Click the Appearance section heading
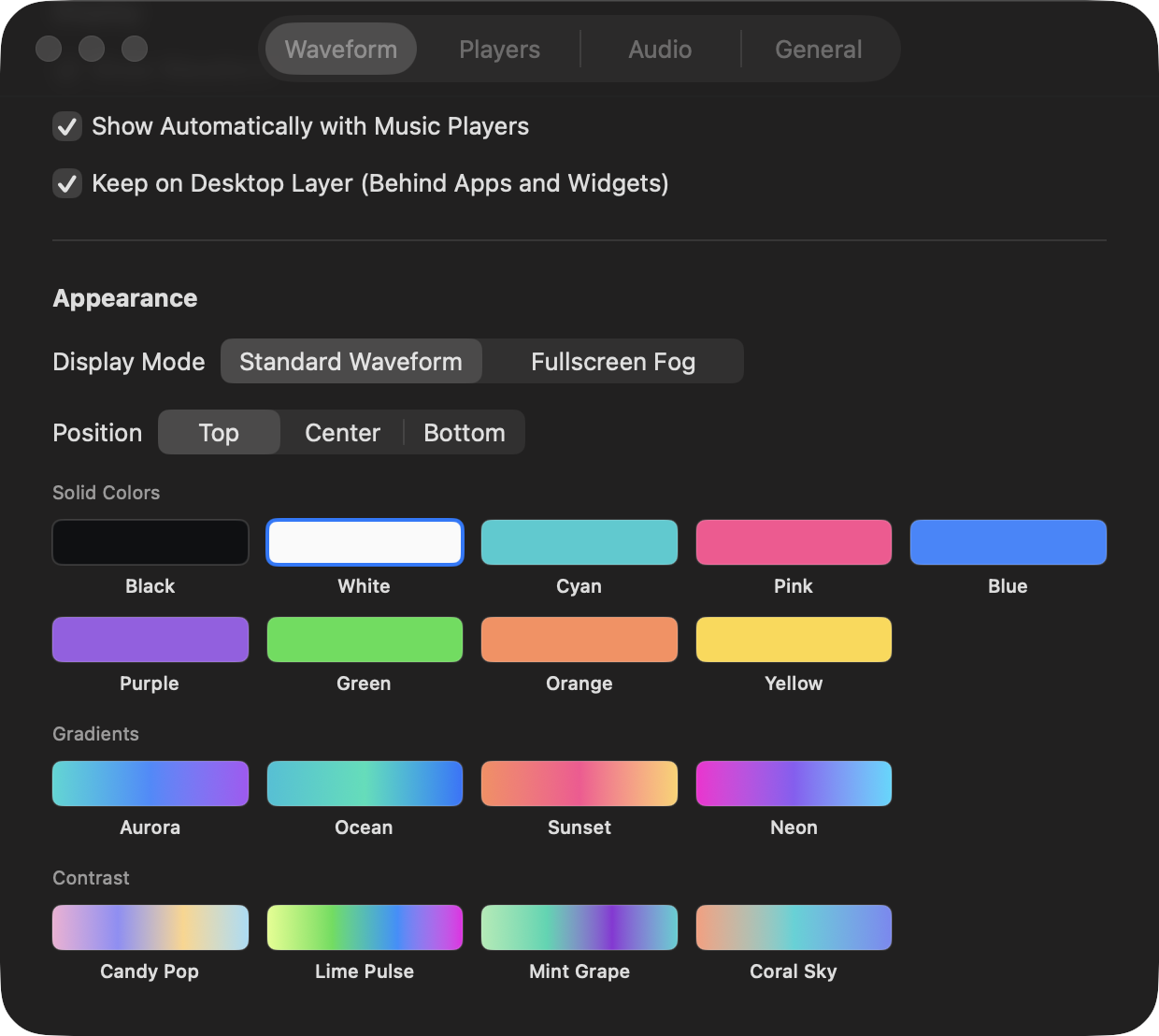Screen dimensions: 1159x1036 click(125, 298)
